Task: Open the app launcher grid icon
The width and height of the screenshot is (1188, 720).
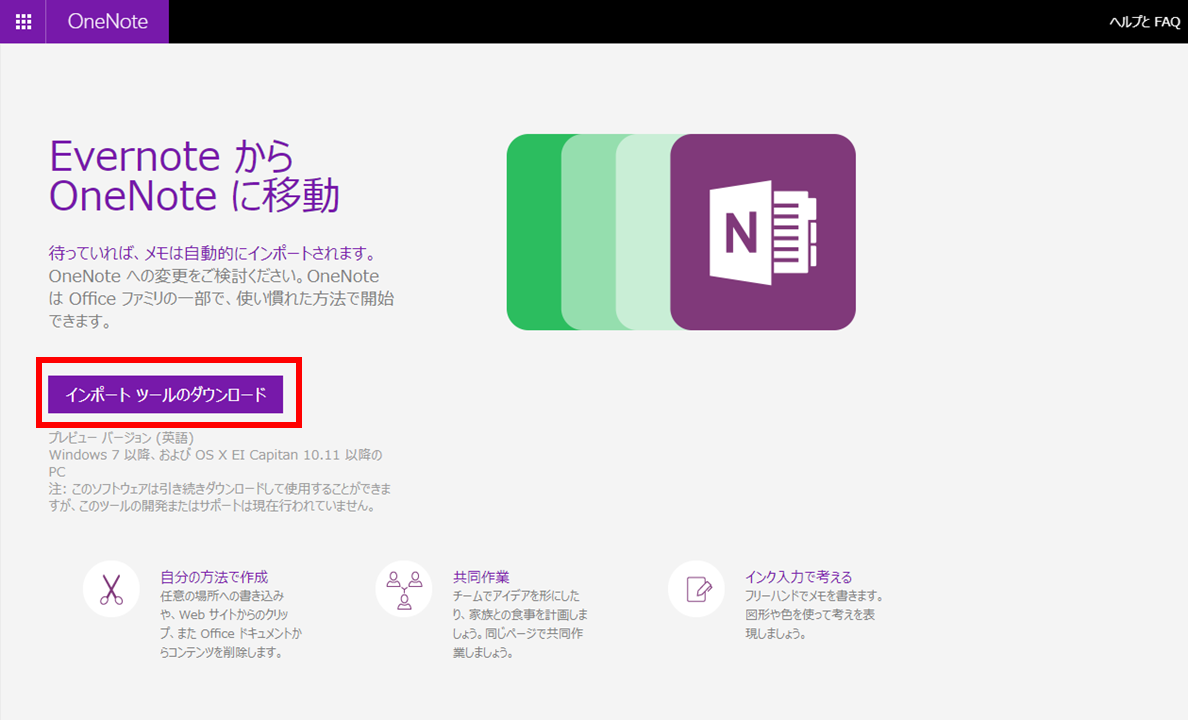Action: [23, 21]
